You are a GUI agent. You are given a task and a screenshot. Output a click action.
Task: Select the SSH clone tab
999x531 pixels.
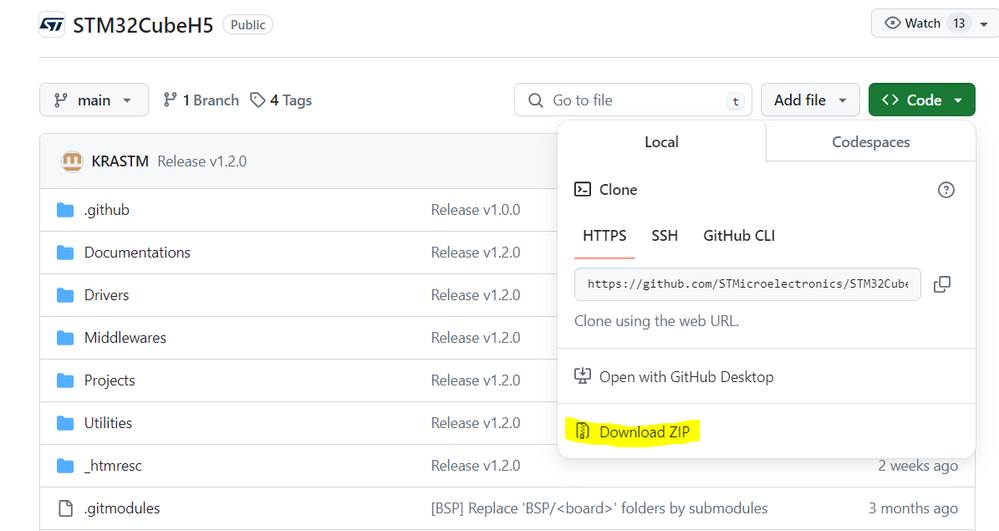coord(664,236)
